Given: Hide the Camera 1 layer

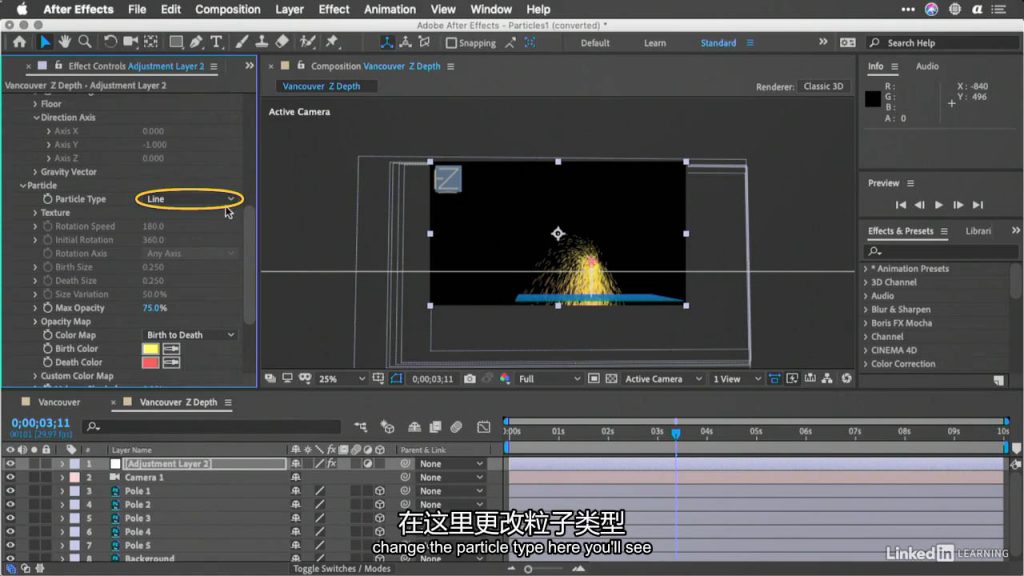Looking at the screenshot, I should pos(10,477).
